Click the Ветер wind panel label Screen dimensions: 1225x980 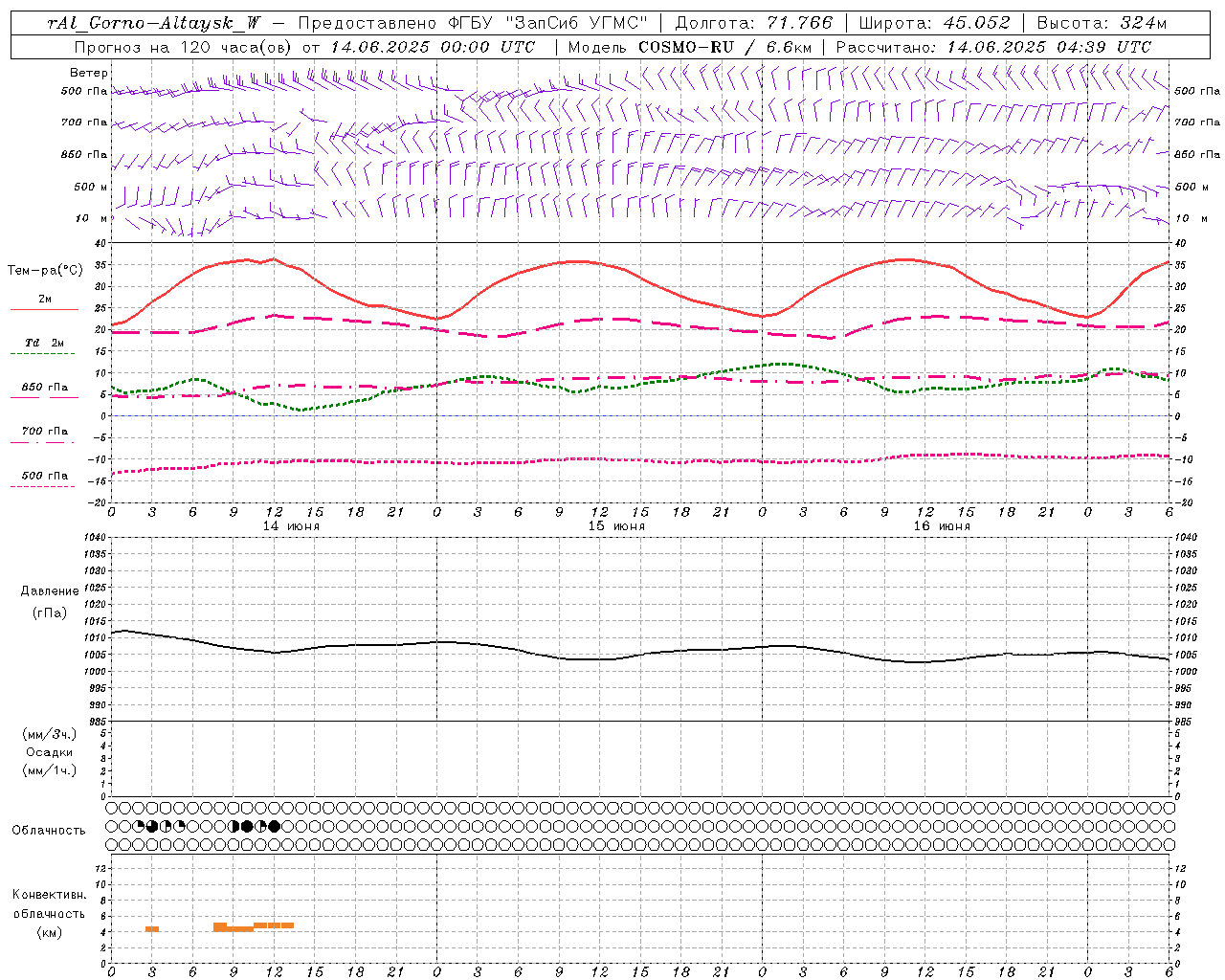pyautogui.click(x=89, y=73)
